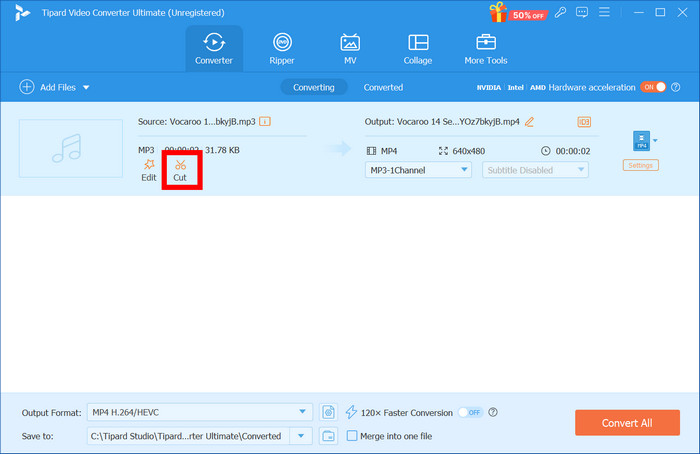The image size is (700, 454).
Task: Click the MP4 film strip icon
Action: point(371,151)
